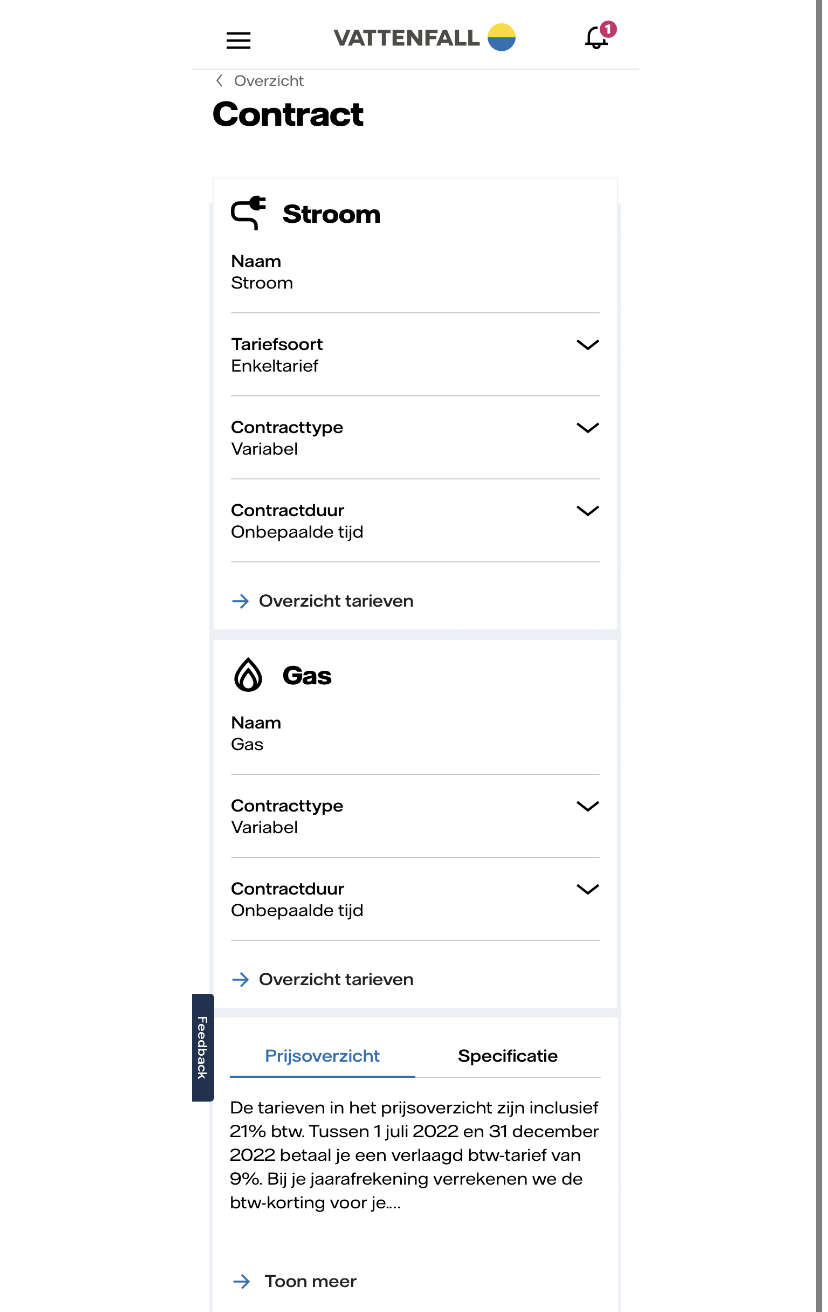Viewport: 828px width, 1312px height.
Task: Switch to the Specificatie tab
Action: click(x=507, y=1056)
